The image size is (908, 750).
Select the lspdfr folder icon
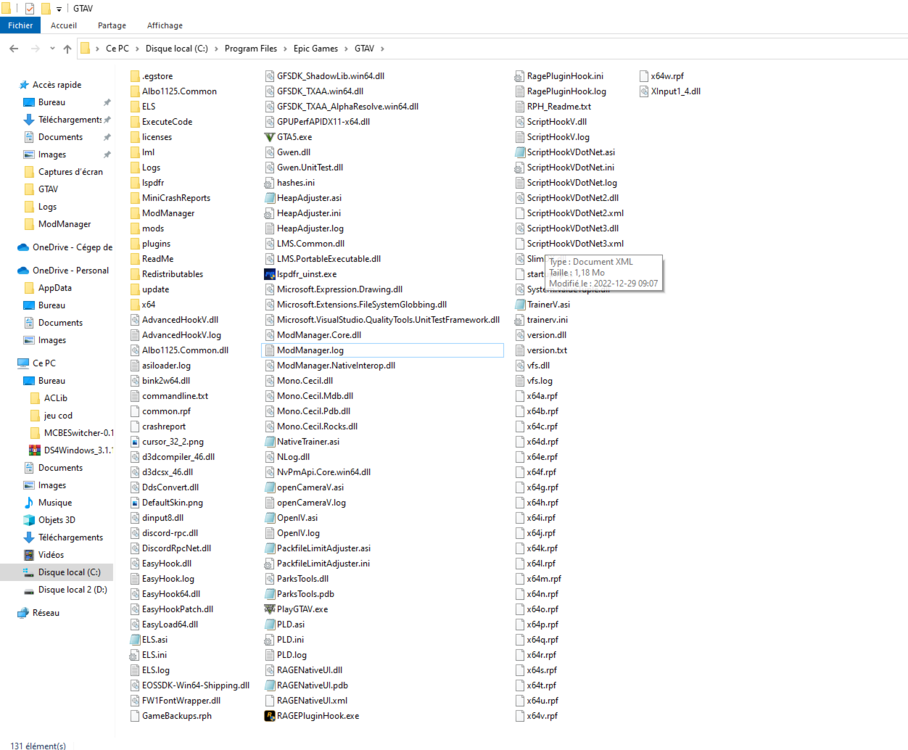tap(135, 183)
